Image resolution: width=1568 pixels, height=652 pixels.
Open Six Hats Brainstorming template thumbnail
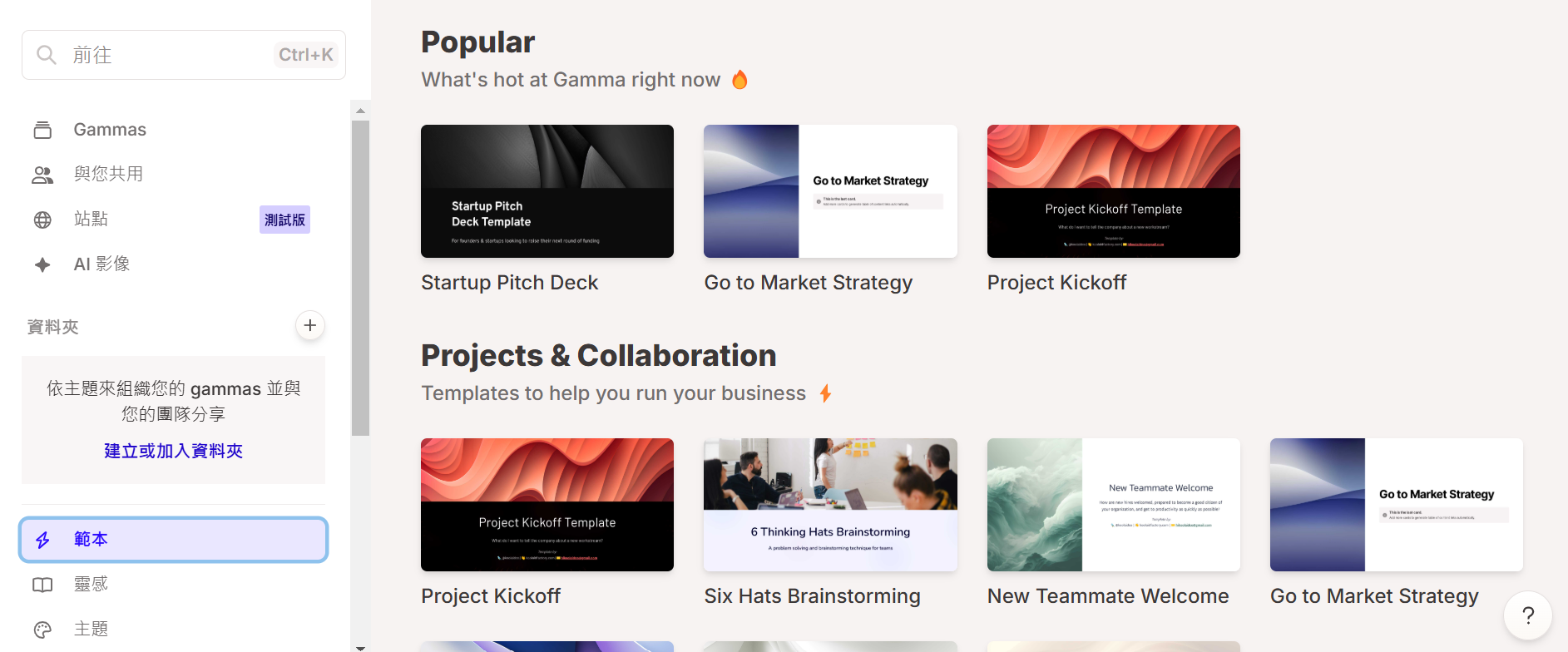(x=830, y=505)
